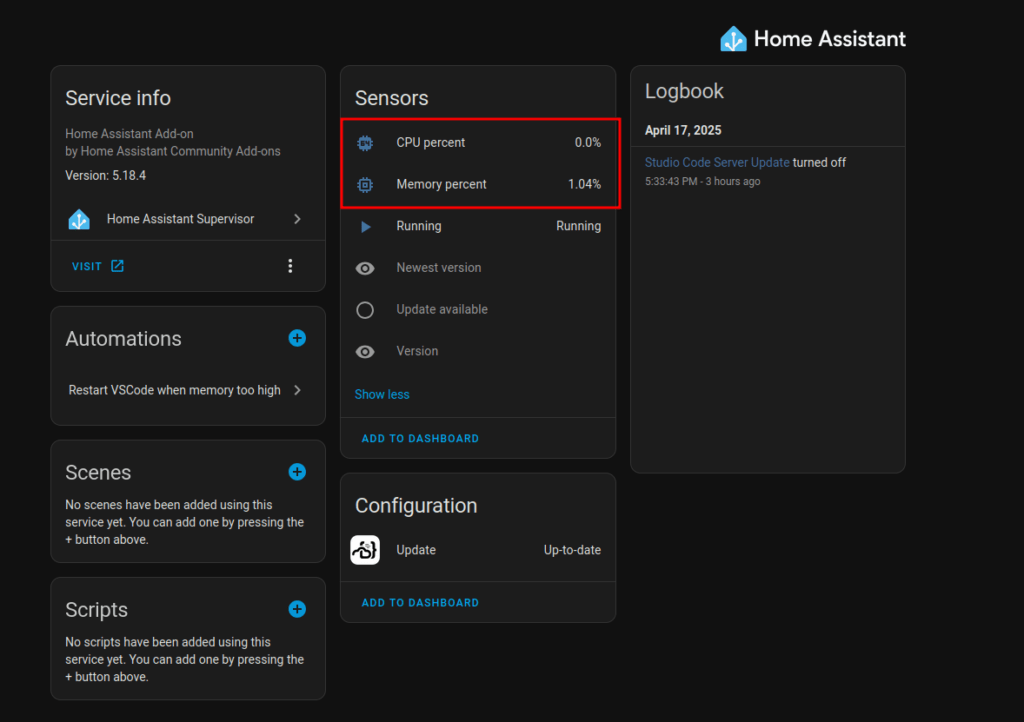Add a new automation with plus button
Screen dimensions: 1024x722
(x=297, y=338)
